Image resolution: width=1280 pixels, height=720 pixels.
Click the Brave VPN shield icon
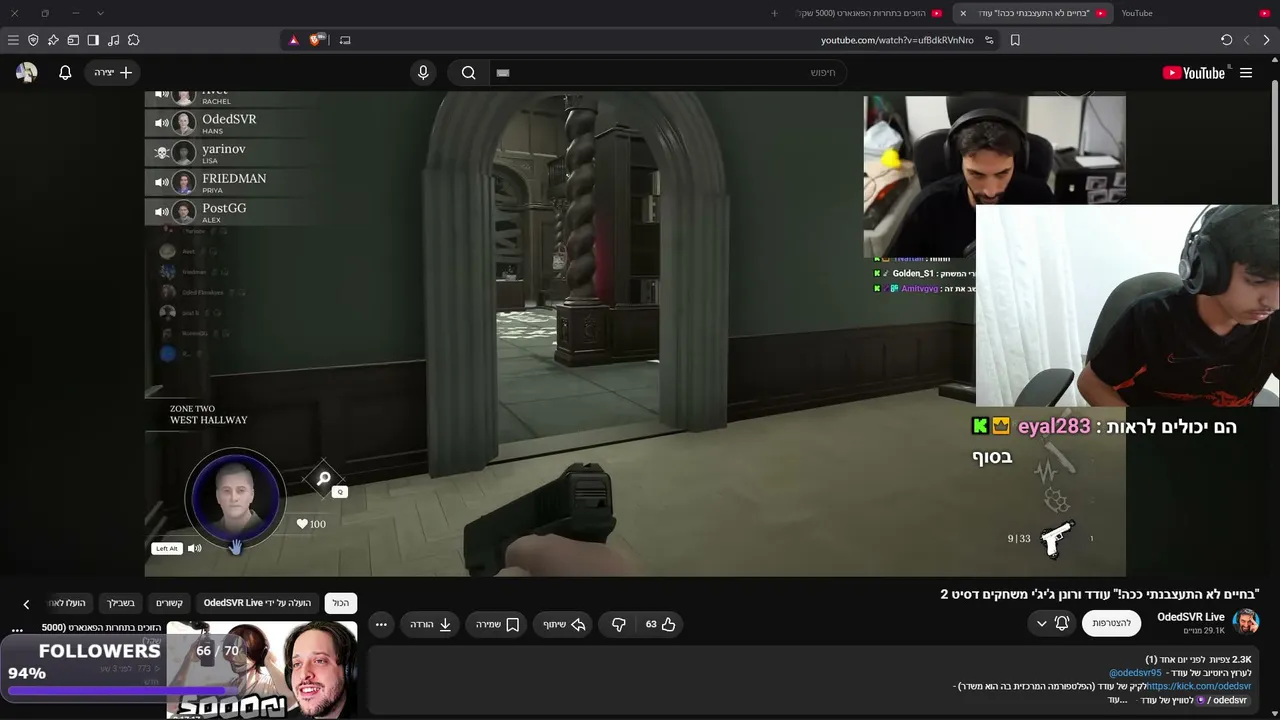click(33, 40)
